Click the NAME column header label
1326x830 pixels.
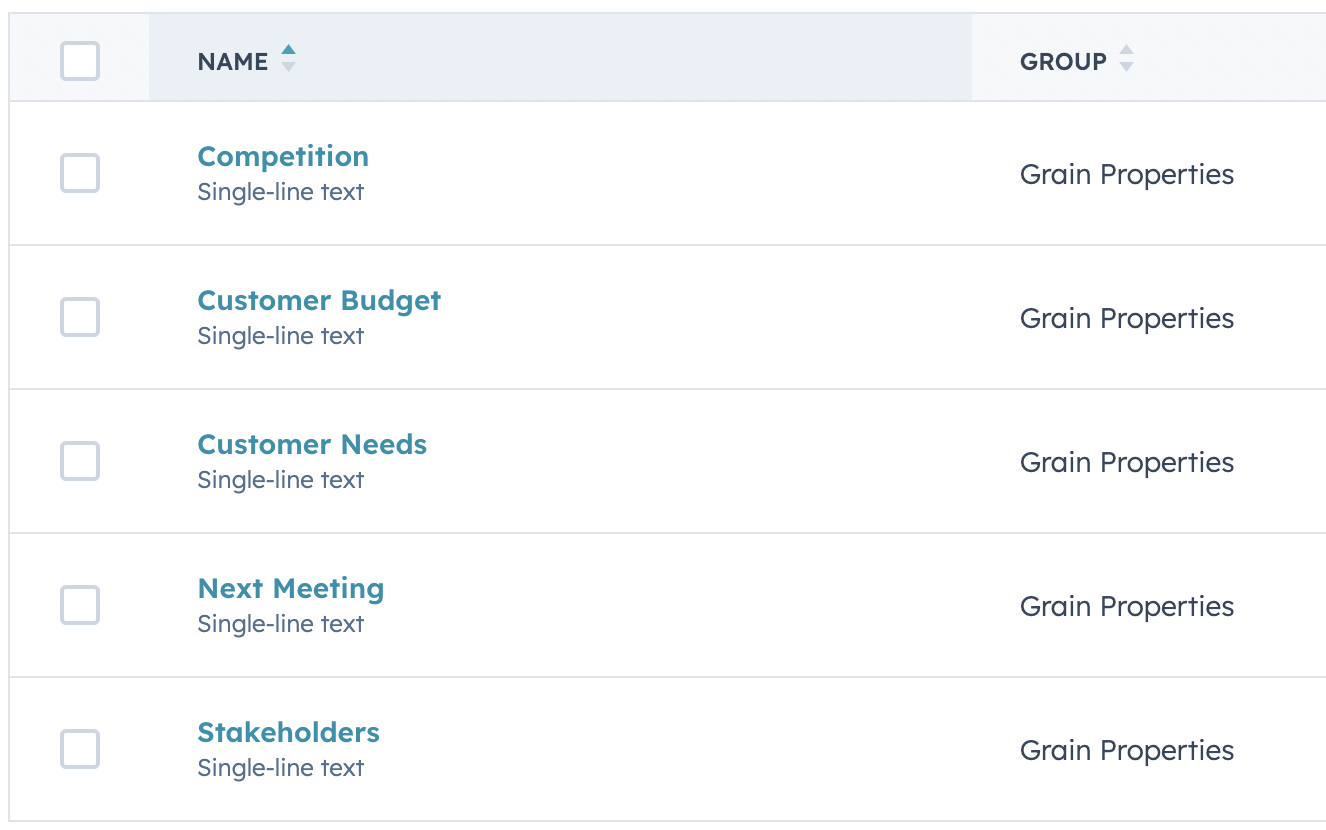tap(233, 61)
